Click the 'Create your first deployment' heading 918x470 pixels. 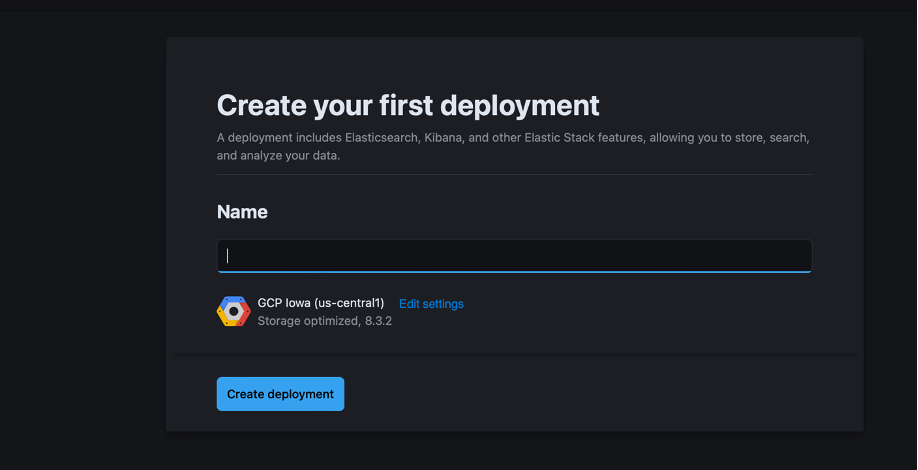pyautogui.click(x=408, y=105)
